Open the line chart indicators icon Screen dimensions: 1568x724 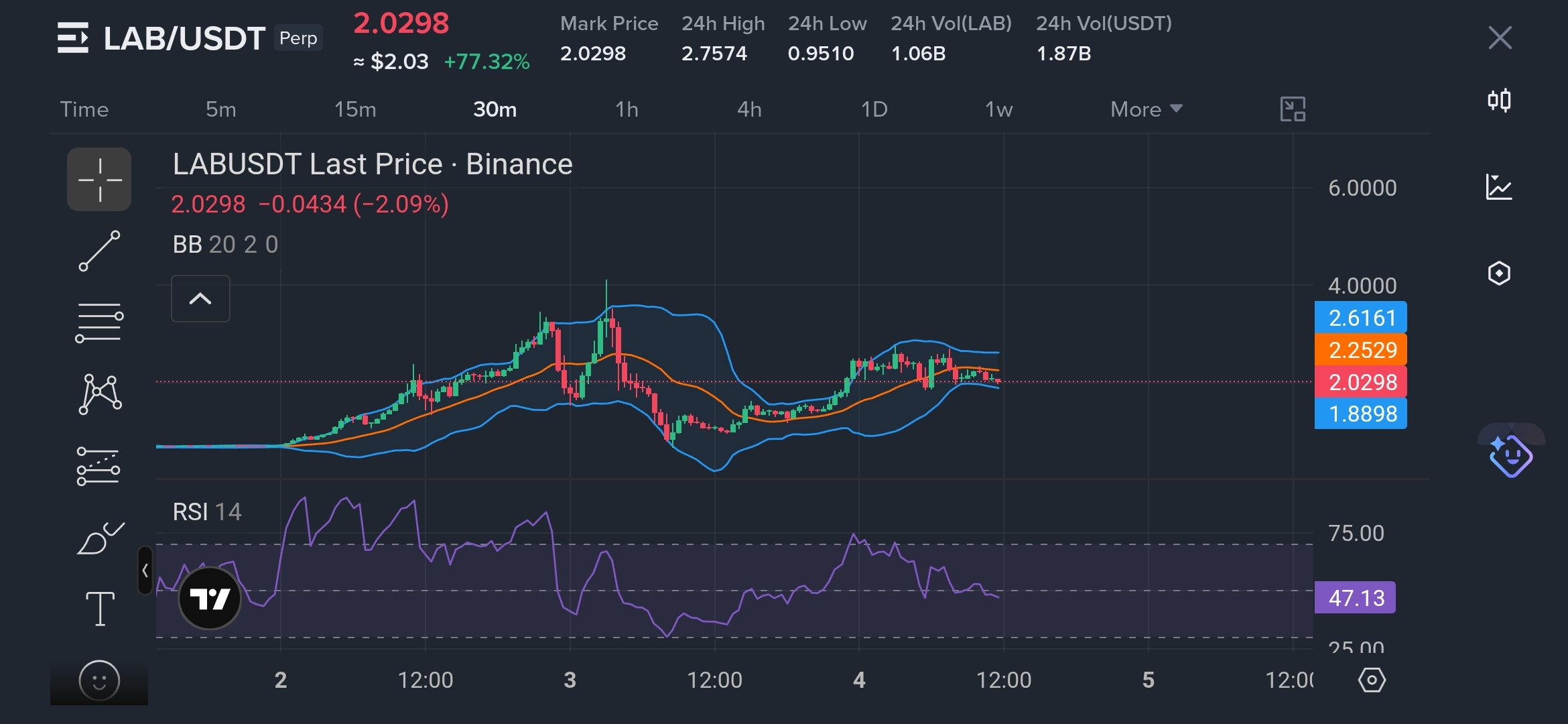[1499, 187]
